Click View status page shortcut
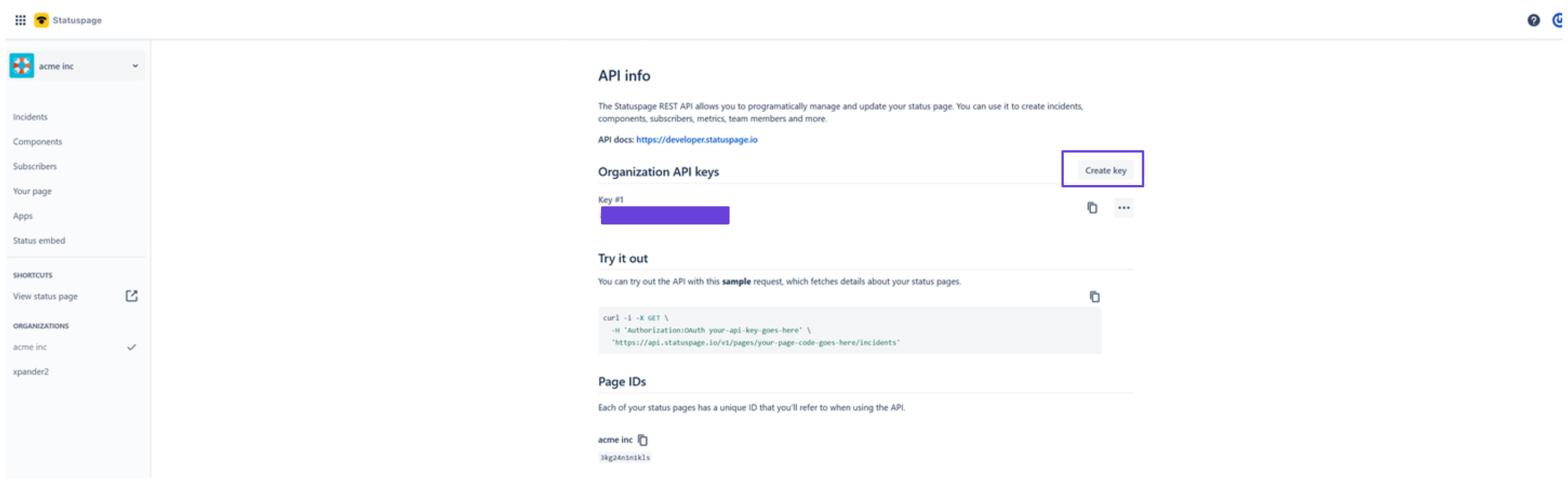The width and height of the screenshot is (1568, 484). click(x=46, y=296)
